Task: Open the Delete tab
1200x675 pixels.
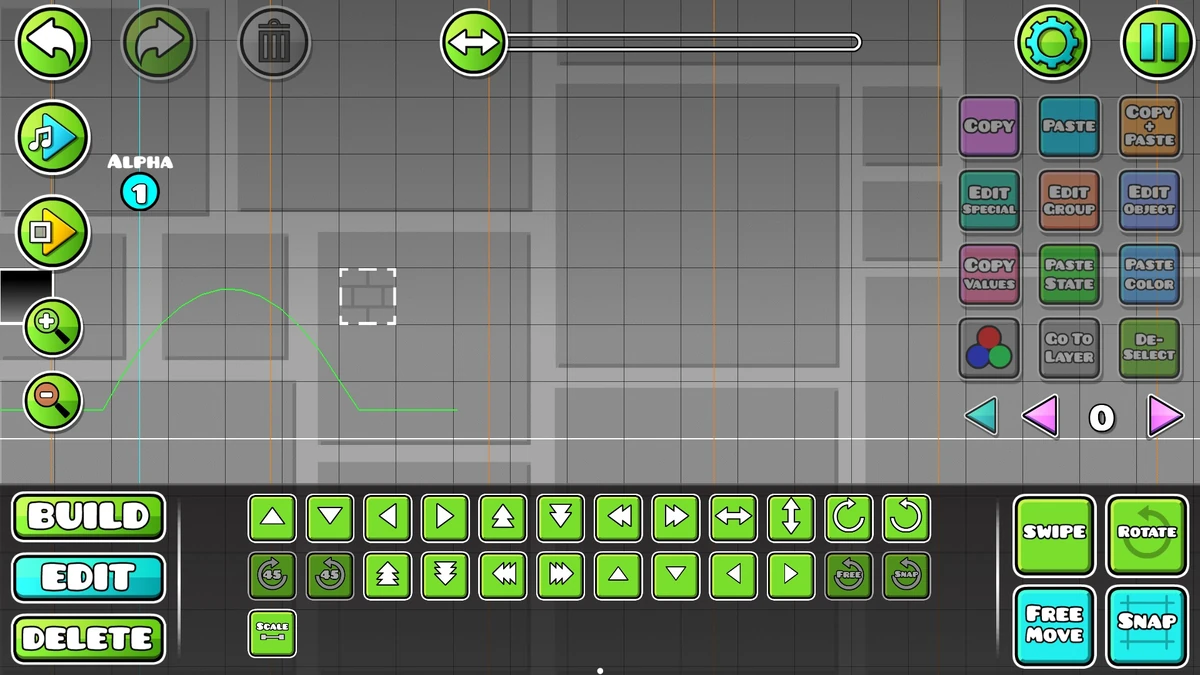Action: [x=88, y=639]
